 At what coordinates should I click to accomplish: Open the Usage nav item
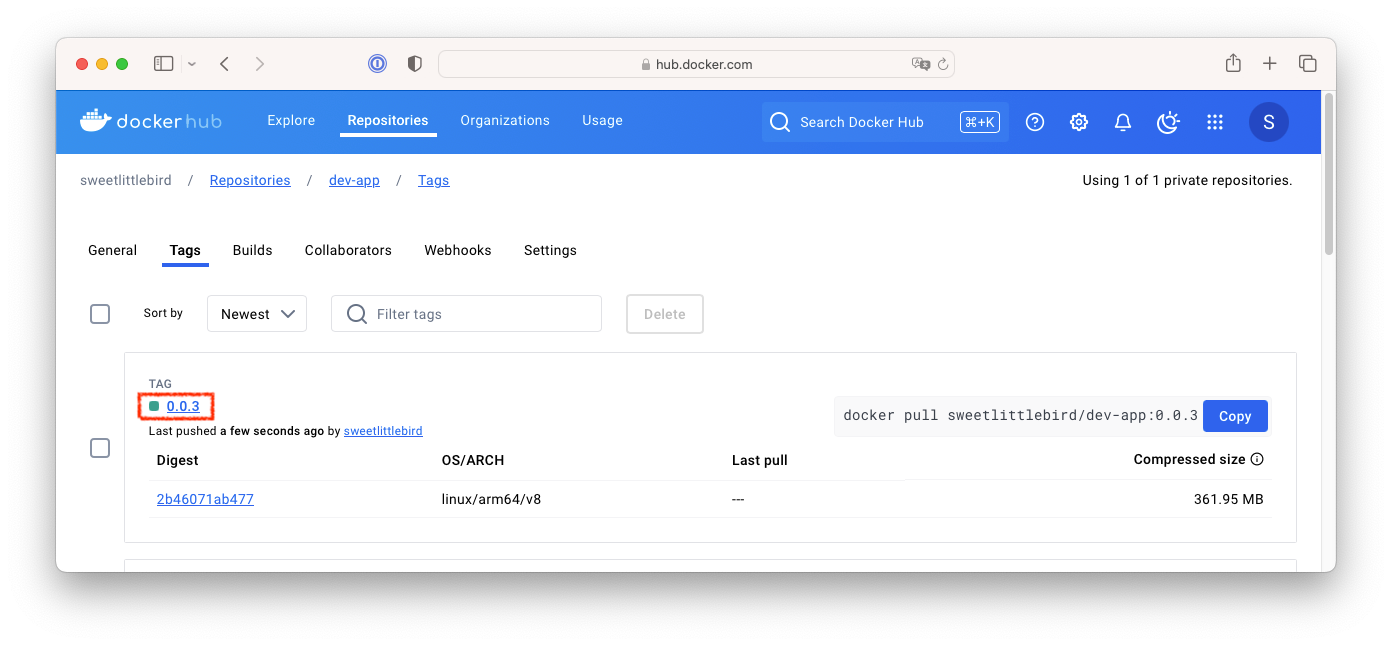click(602, 120)
